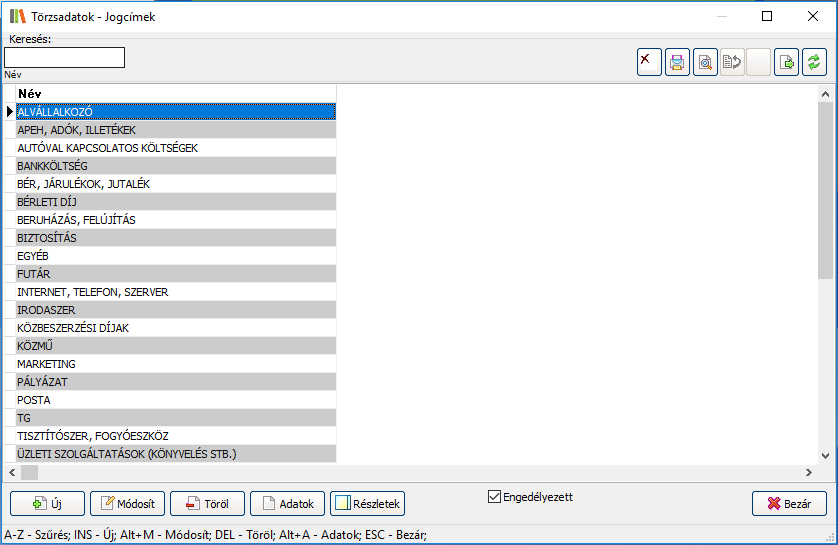
Task: Click the printer icon in toolbar
Action: pos(677,62)
